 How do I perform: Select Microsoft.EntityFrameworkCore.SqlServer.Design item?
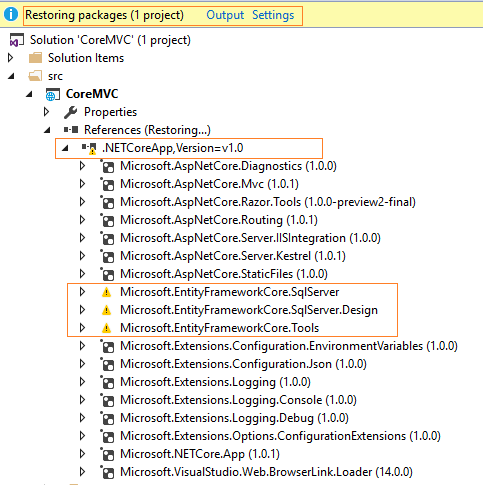[249, 310]
